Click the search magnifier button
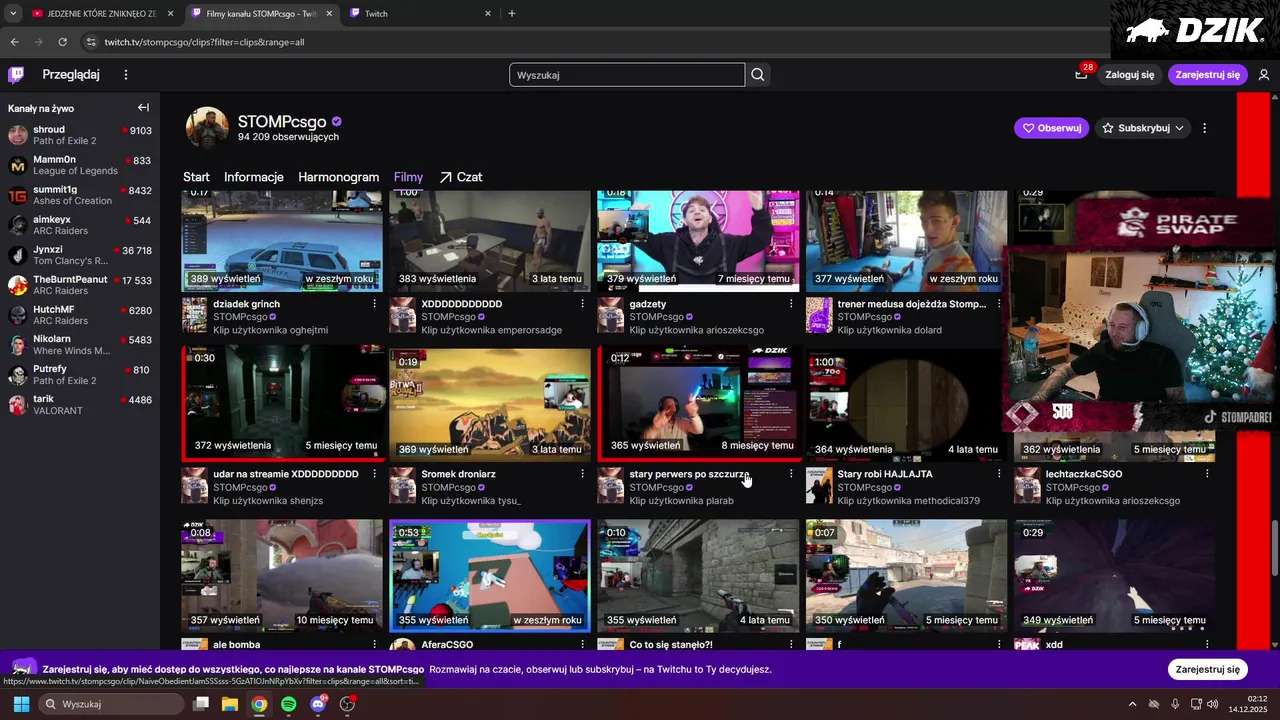The image size is (1280, 720). (x=758, y=75)
